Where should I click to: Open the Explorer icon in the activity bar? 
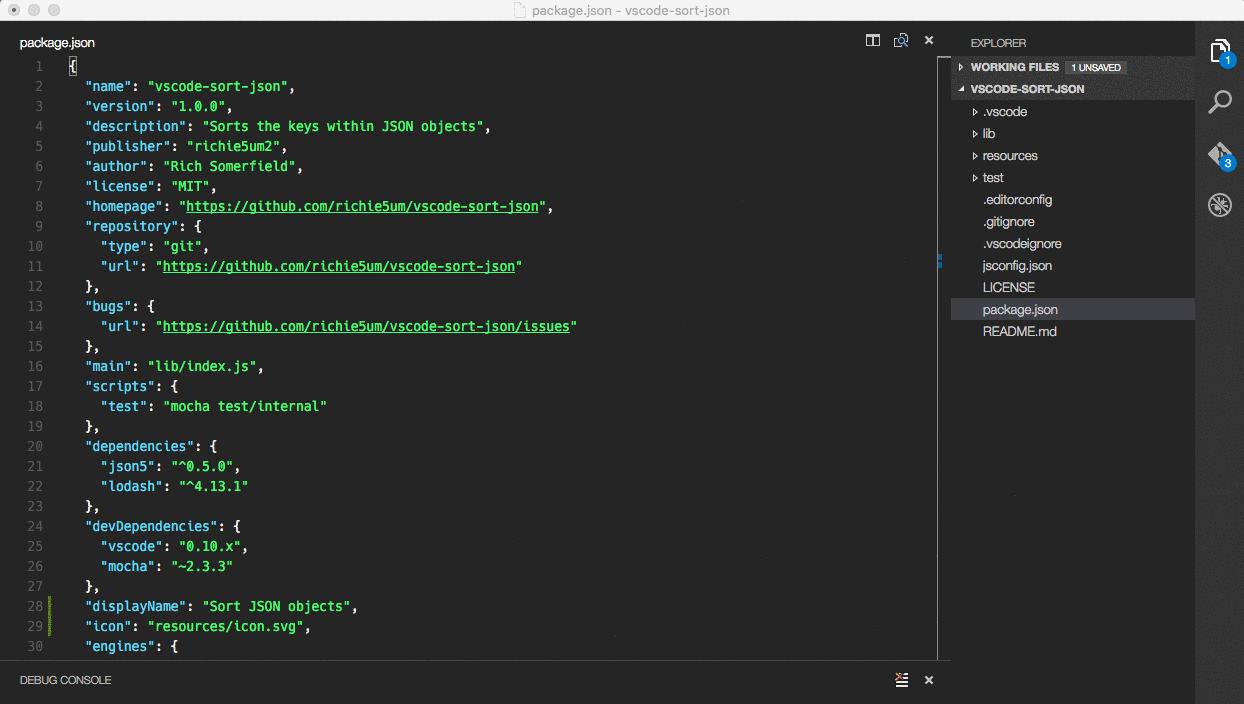pyautogui.click(x=1219, y=50)
